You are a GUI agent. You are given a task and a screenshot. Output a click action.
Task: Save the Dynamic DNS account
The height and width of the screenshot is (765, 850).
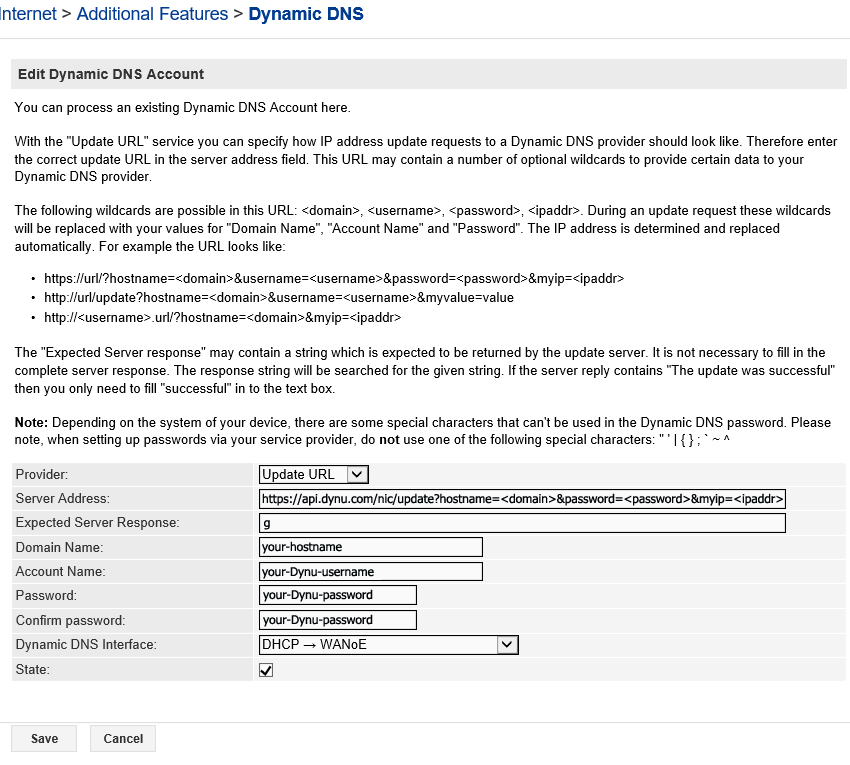coord(44,738)
